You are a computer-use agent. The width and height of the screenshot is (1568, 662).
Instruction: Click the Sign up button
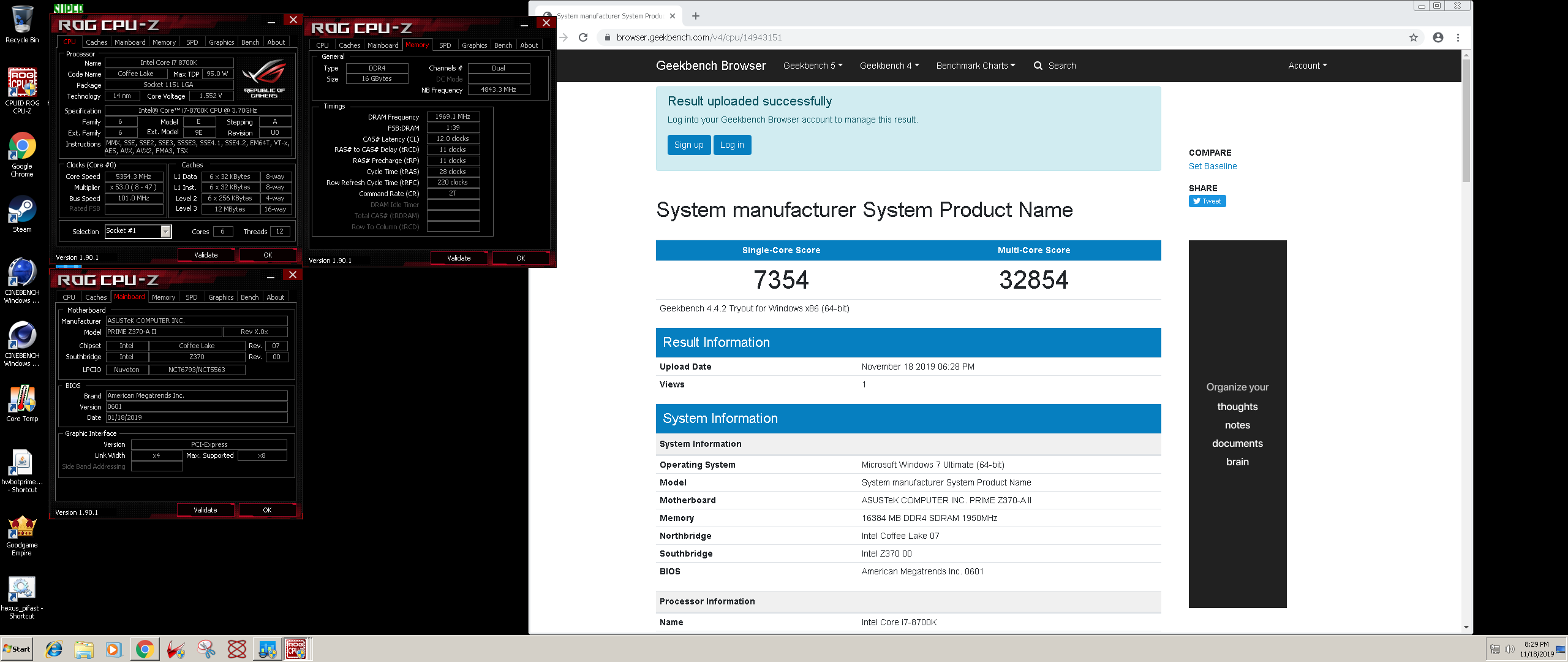coord(689,145)
